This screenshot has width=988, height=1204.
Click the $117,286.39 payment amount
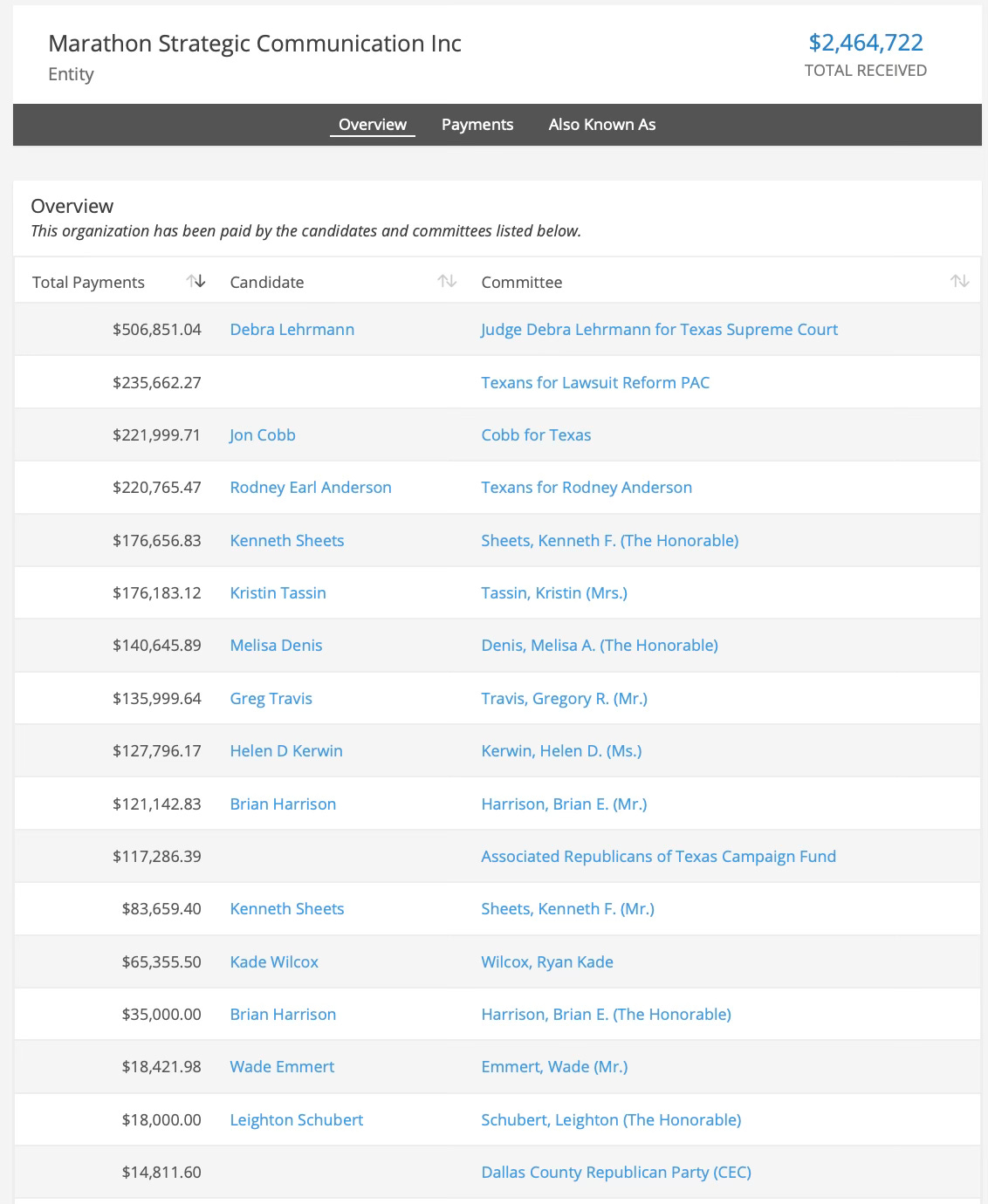click(x=157, y=856)
